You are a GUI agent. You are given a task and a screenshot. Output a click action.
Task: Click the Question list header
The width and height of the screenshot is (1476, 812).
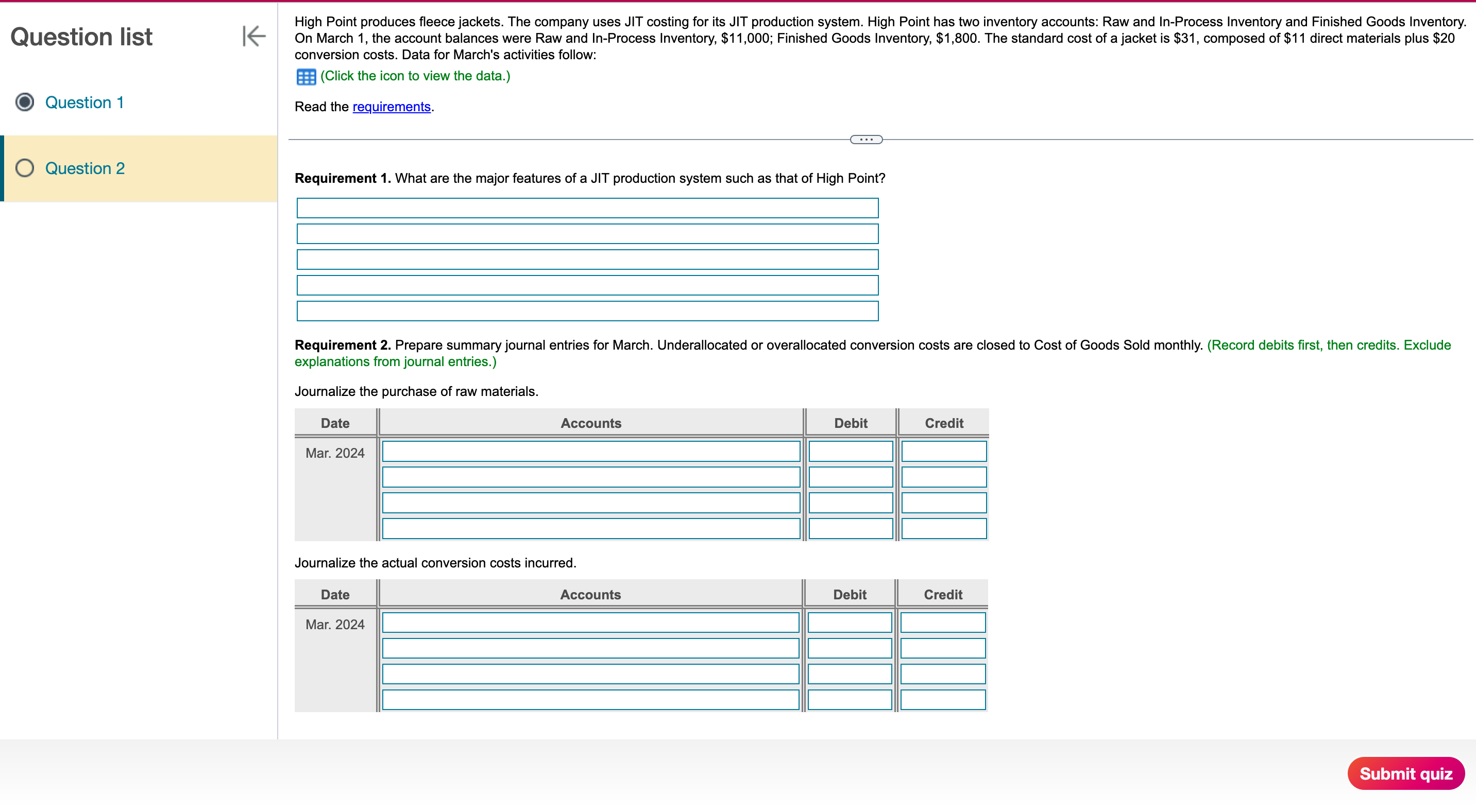click(81, 36)
